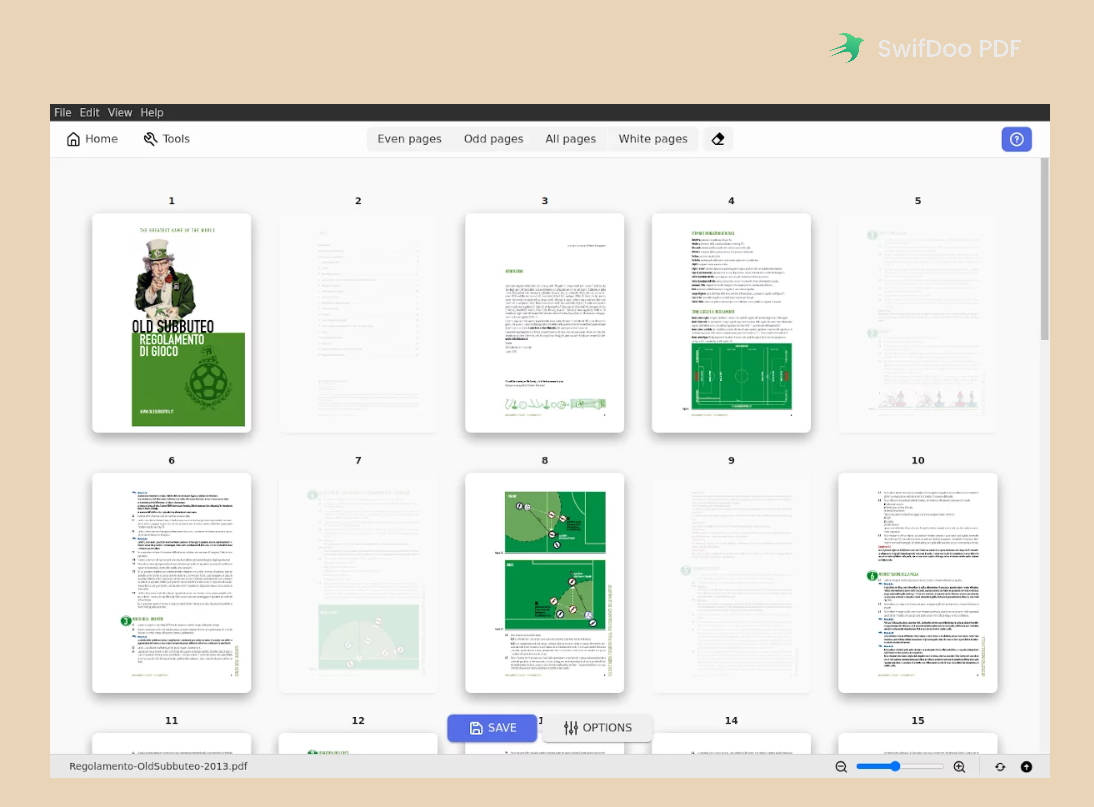
Task: Click the page number label "12"
Action: 358,721
